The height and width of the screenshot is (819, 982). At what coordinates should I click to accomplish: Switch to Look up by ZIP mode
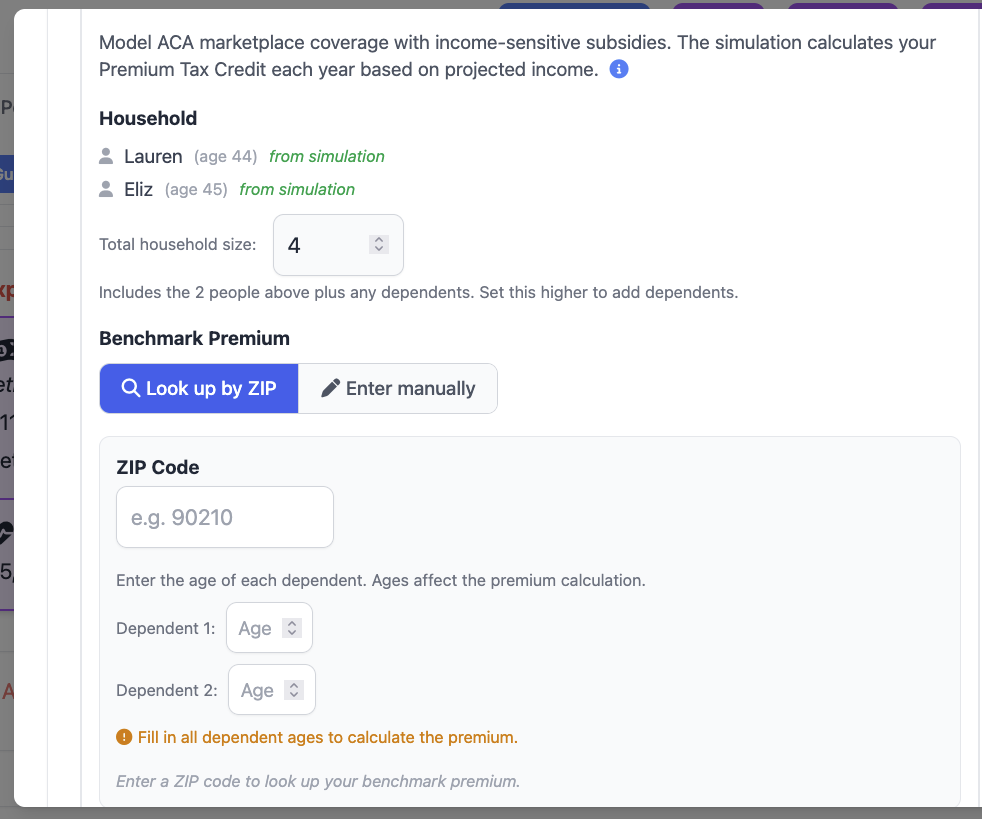tap(199, 388)
